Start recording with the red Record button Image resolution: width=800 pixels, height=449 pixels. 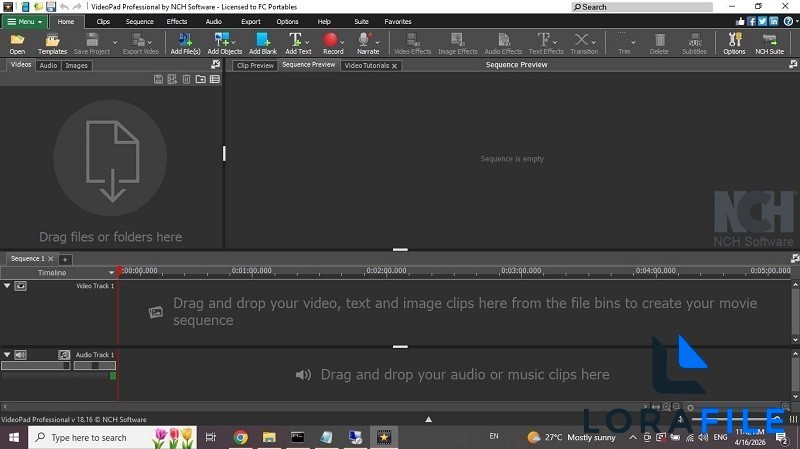pos(330,40)
